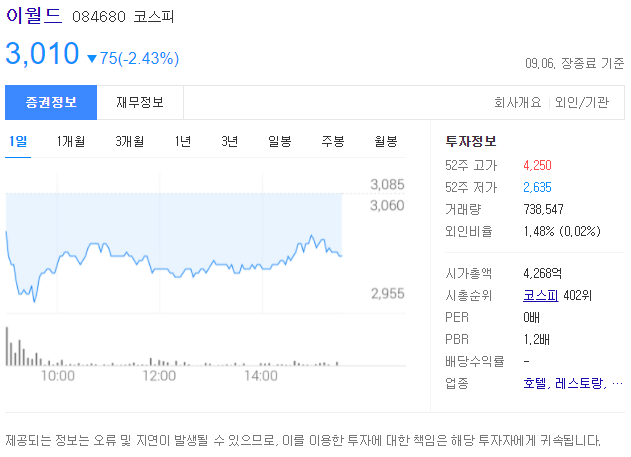Click the 시가총액 value 4,268억
The image size is (631, 457).
(x=542, y=274)
